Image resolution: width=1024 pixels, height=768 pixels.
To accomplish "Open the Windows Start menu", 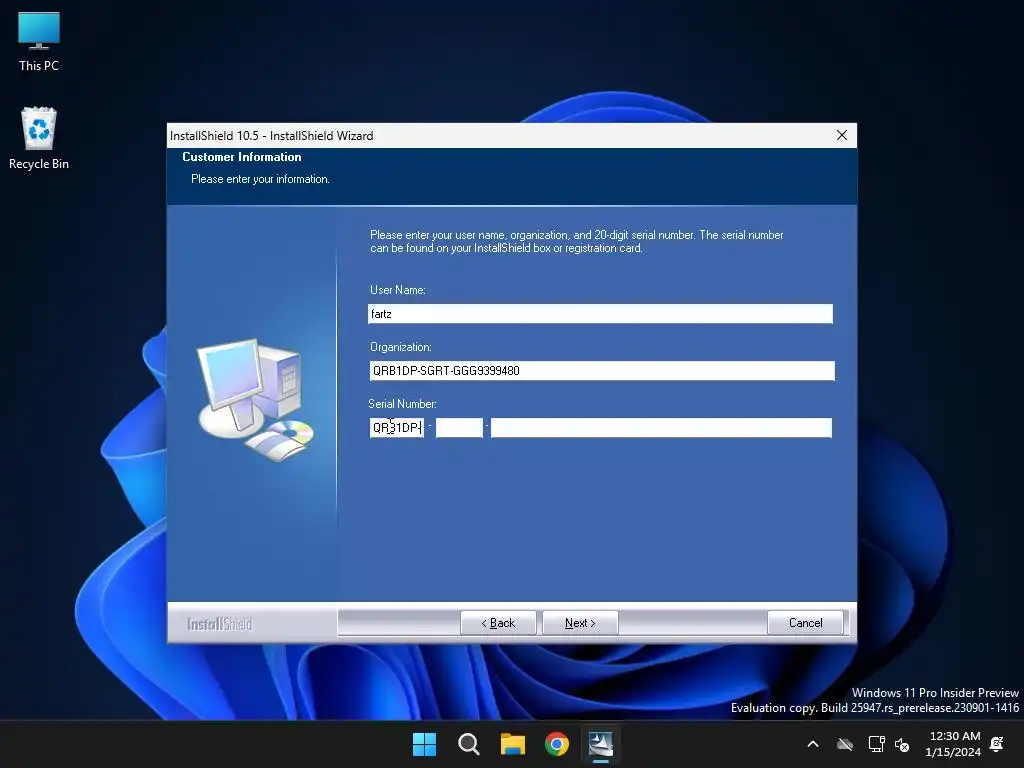I will click(424, 744).
